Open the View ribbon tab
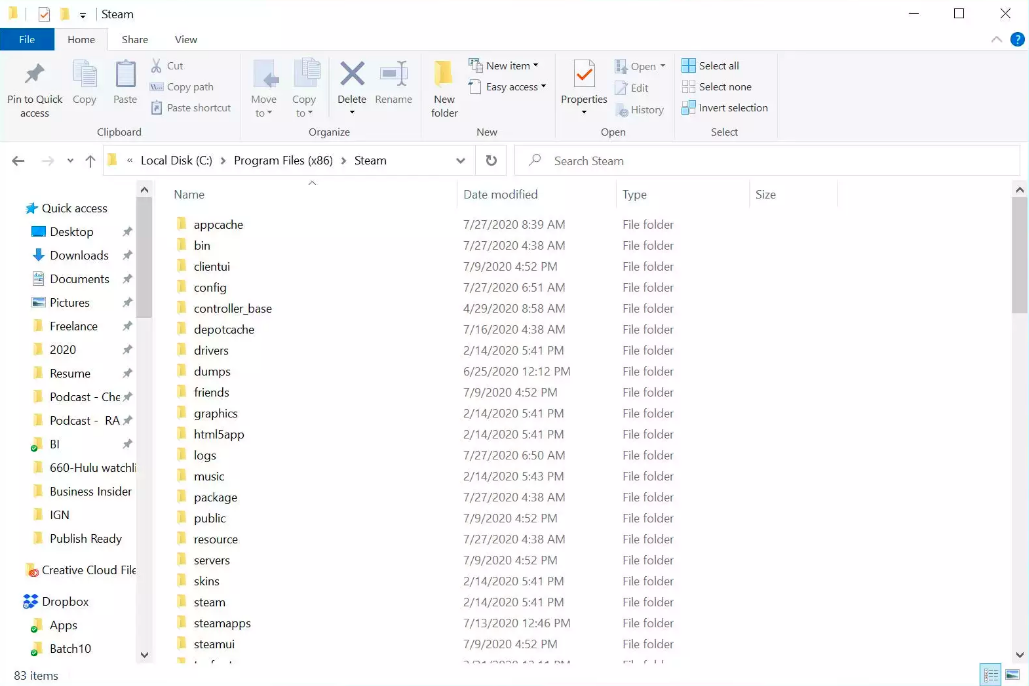This screenshot has width=1029, height=686. click(186, 40)
